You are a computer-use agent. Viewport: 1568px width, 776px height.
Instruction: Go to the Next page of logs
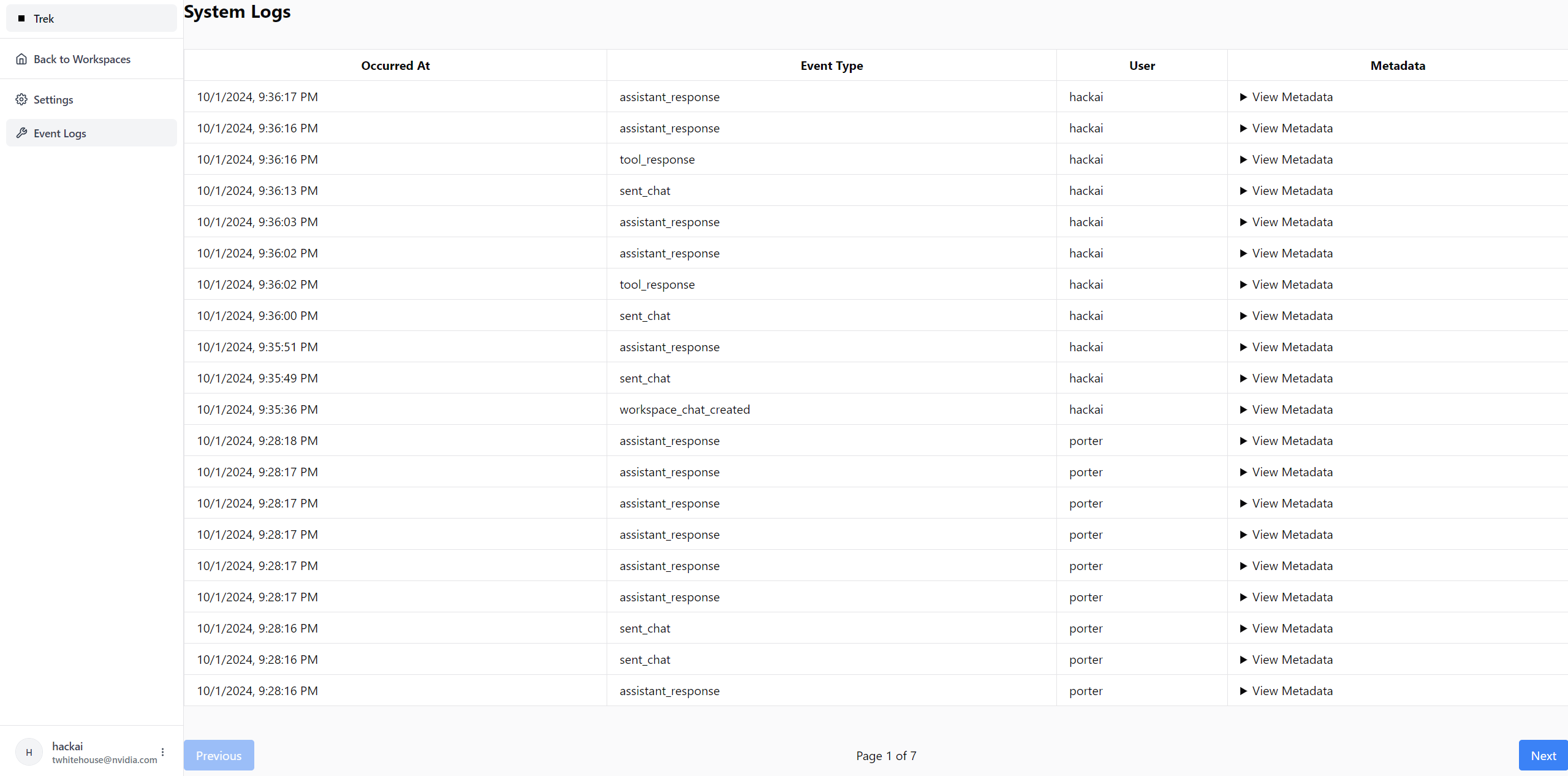click(x=1543, y=755)
